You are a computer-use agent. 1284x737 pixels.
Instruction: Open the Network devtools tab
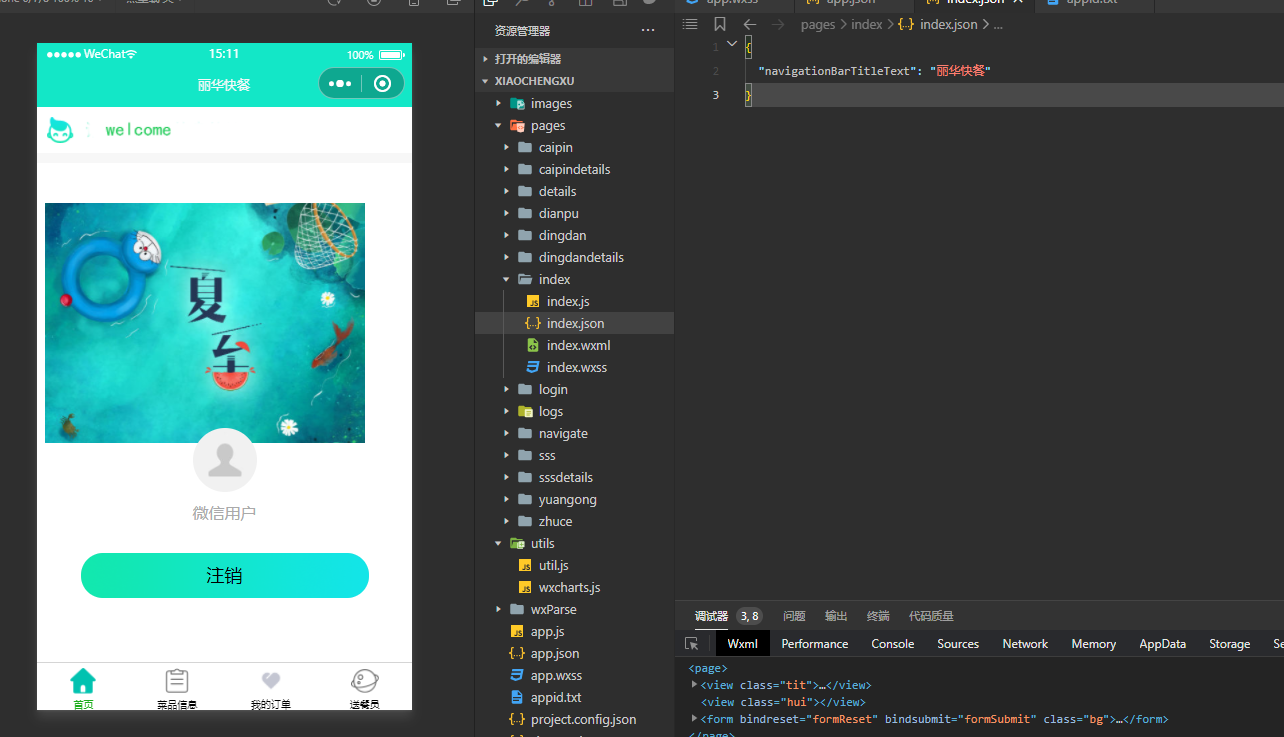[x=1025, y=644]
